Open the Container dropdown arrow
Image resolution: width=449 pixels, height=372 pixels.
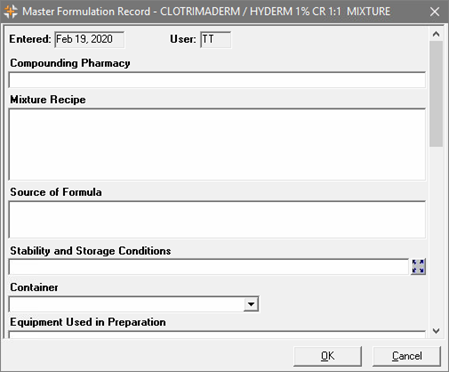251,304
